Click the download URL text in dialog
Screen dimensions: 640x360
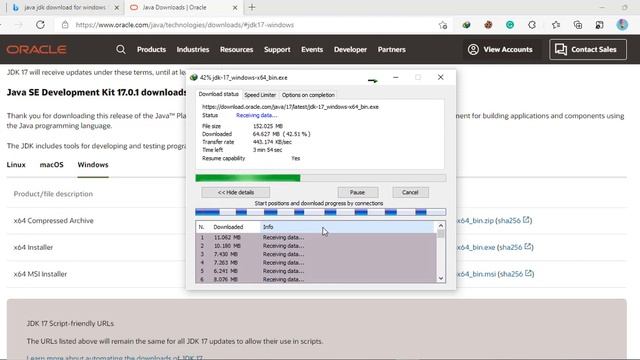pos(290,107)
